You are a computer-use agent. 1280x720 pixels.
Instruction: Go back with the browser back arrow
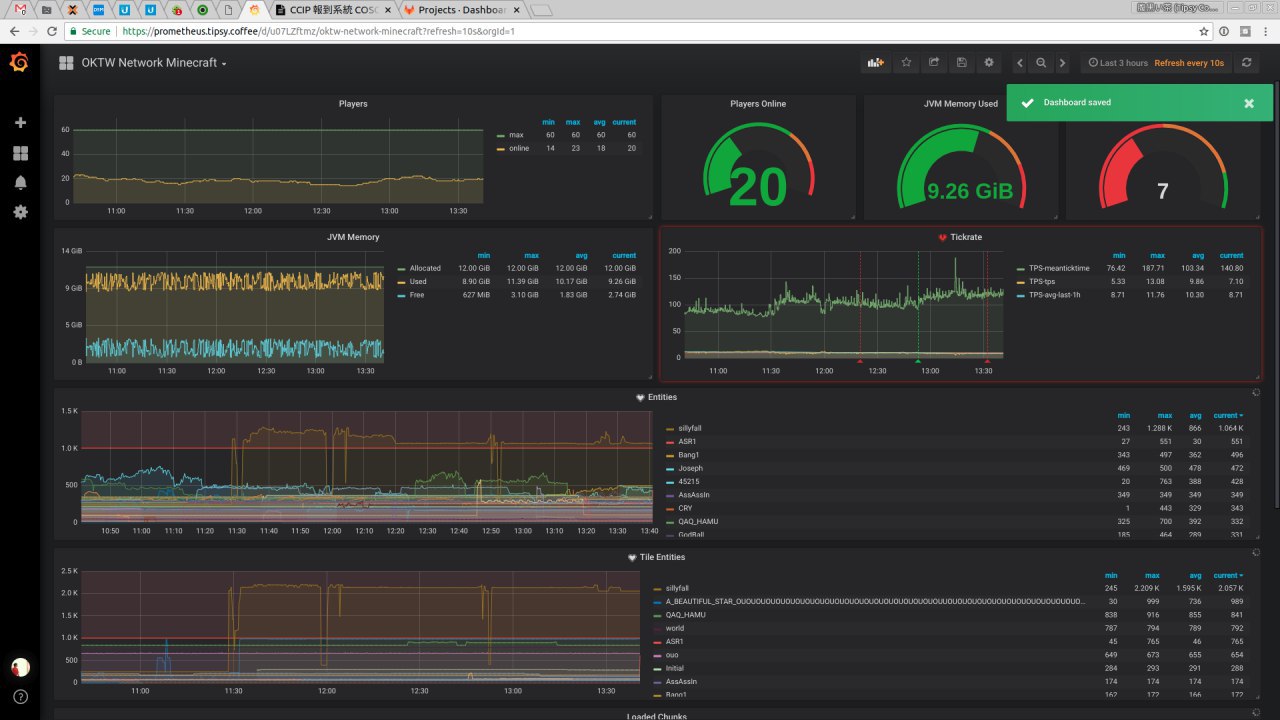[15, 31]
